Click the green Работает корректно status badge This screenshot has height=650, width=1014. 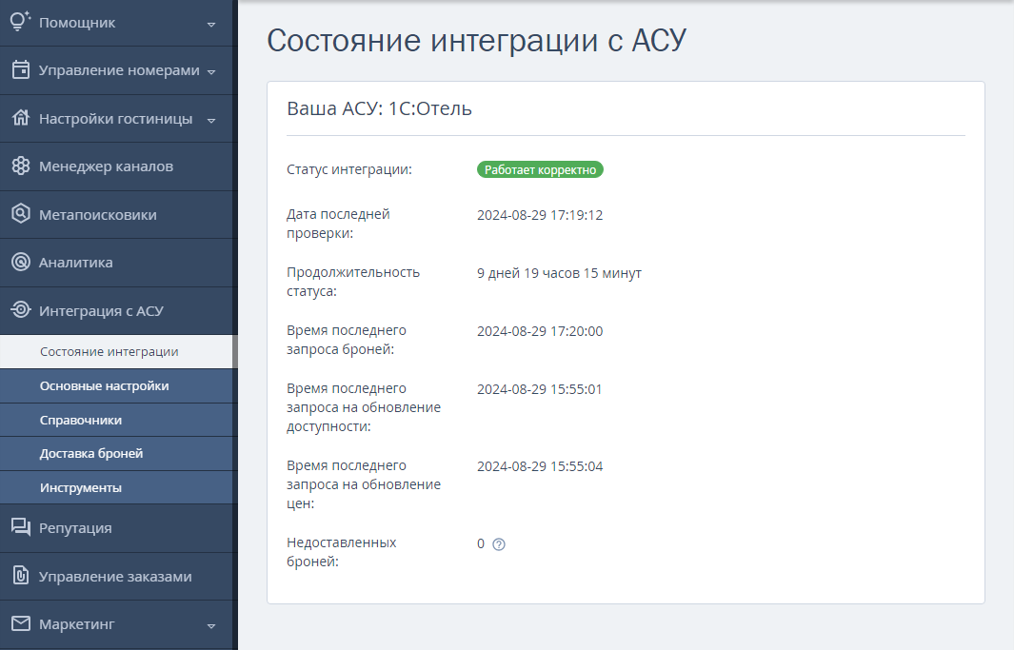click(x=540, y=169)
